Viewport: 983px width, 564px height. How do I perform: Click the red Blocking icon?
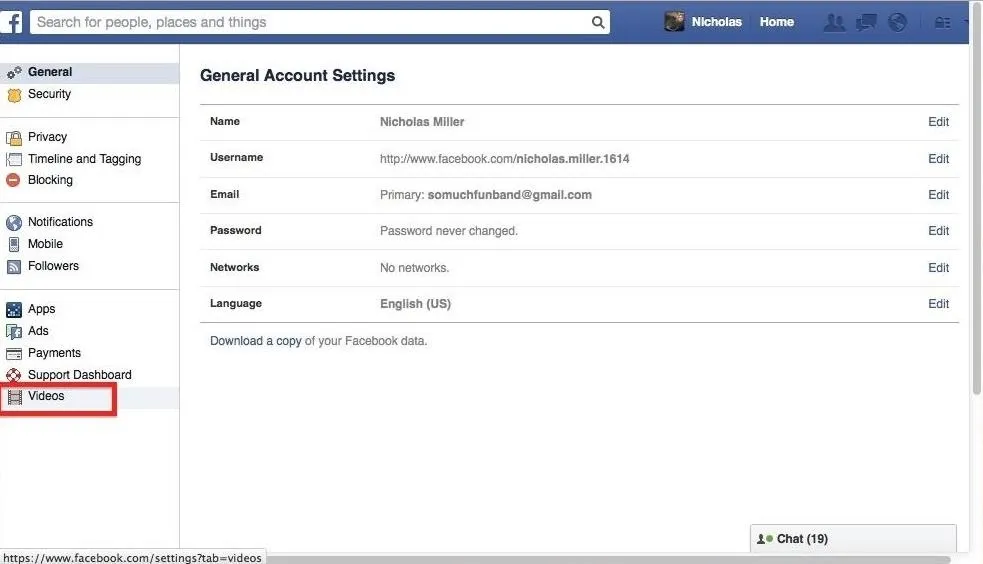[x=13, y=180]
